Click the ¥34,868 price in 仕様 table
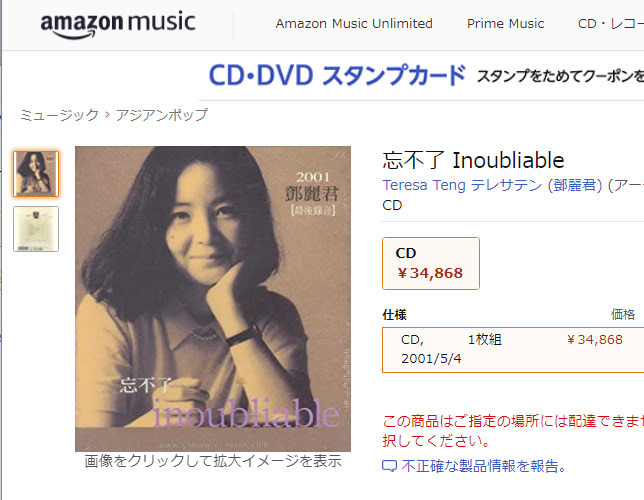 (595, 340)
